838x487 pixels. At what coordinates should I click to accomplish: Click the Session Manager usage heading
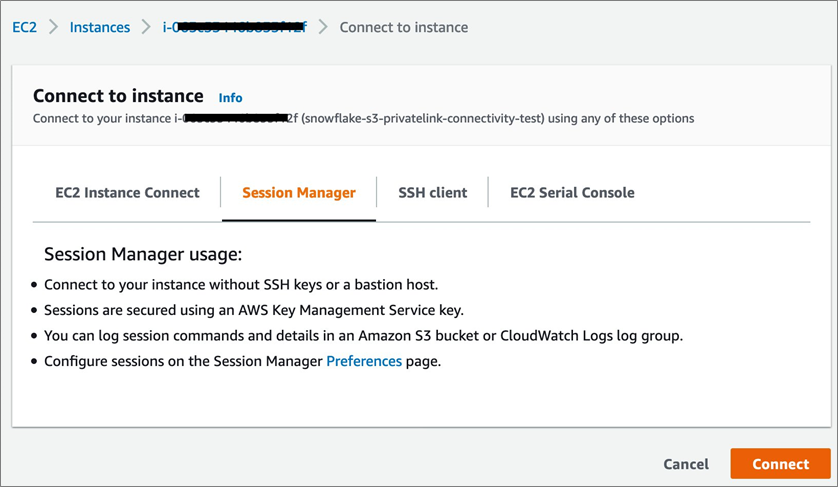click(143, 255)
